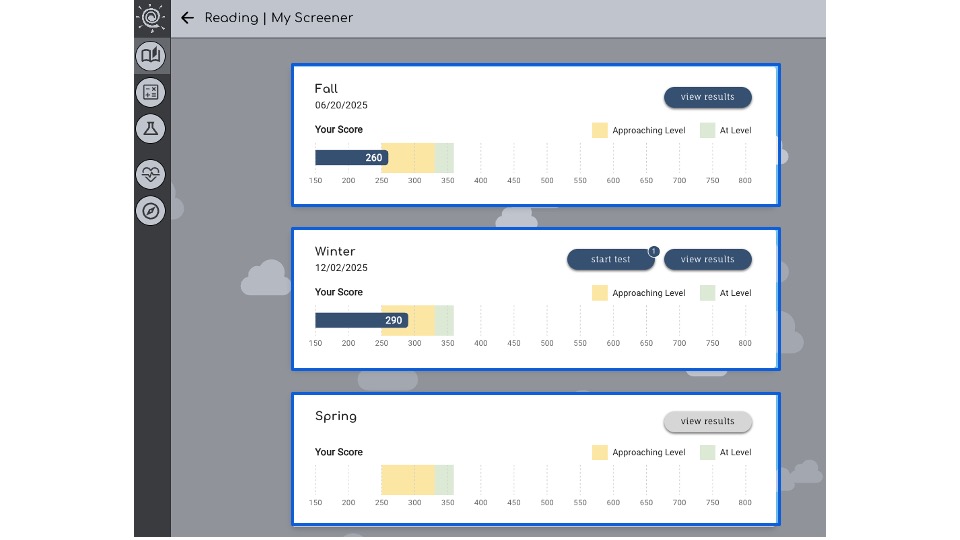Click At Level green swatch in Spring card
This screenshot has height=540, width=960.
708,452
